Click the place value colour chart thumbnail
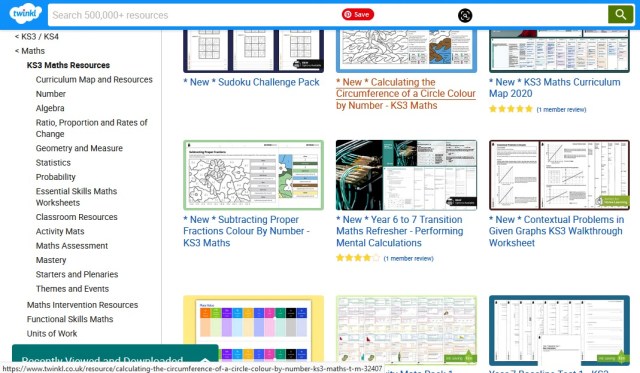Image resolution: width=640 pixels, height=373 pixels. click(253, 329)
